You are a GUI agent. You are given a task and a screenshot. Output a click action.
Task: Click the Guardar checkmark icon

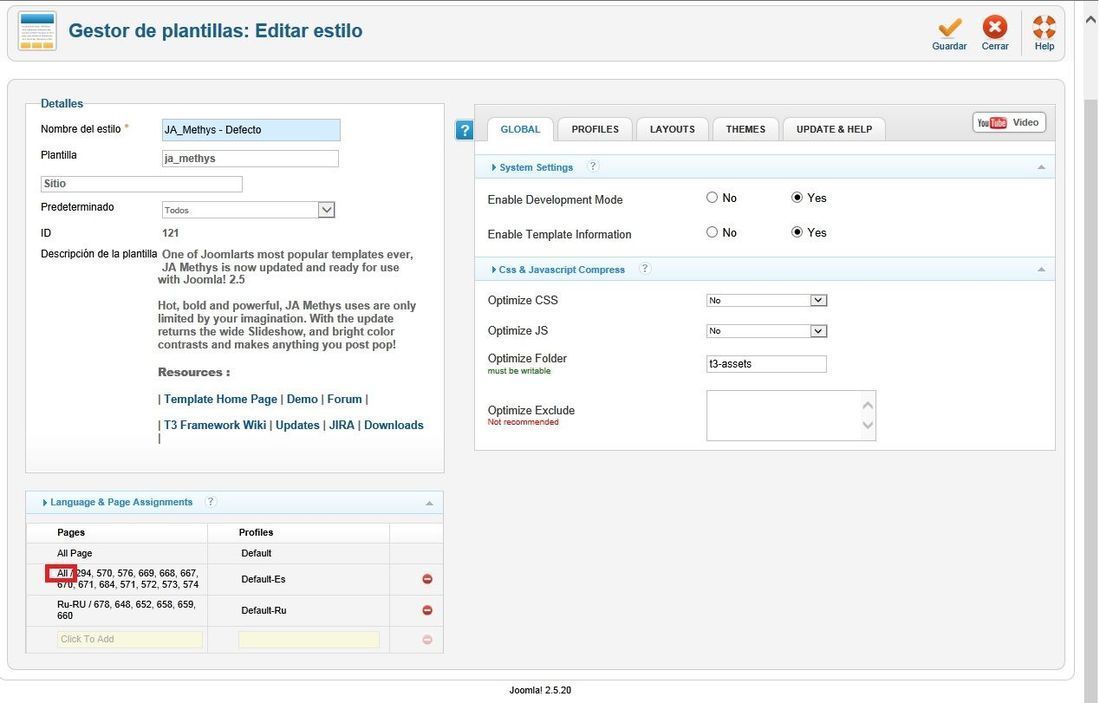tap(949, 27)
